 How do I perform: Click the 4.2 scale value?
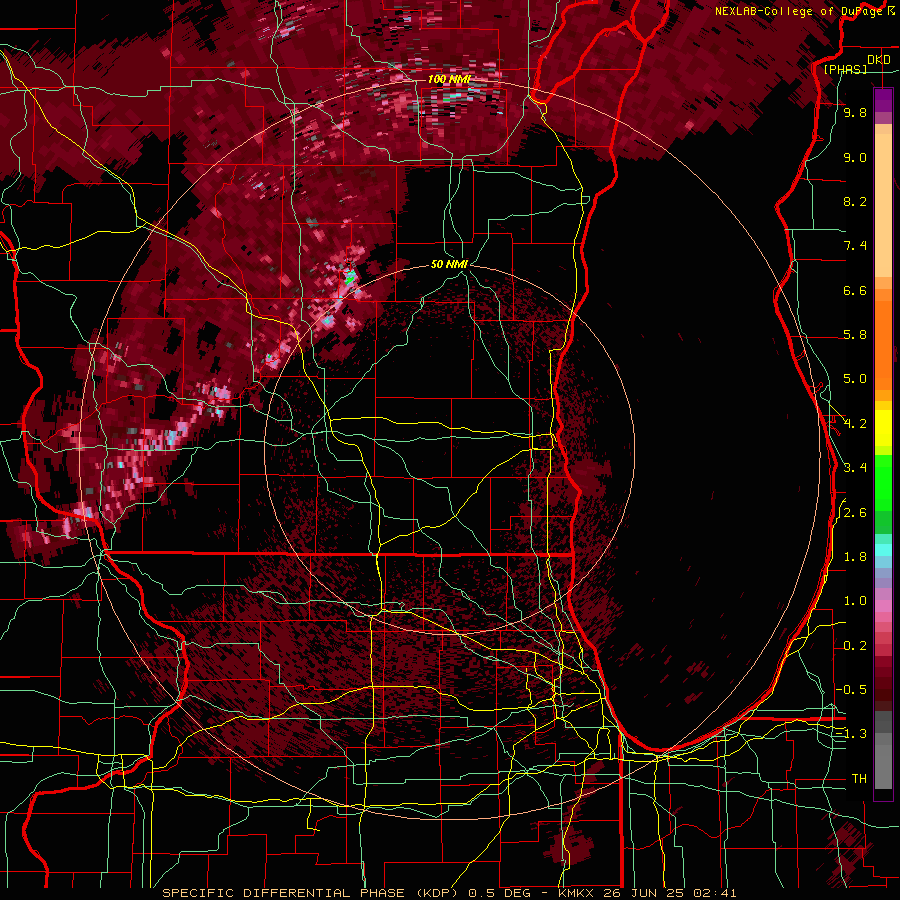(855, 424)
